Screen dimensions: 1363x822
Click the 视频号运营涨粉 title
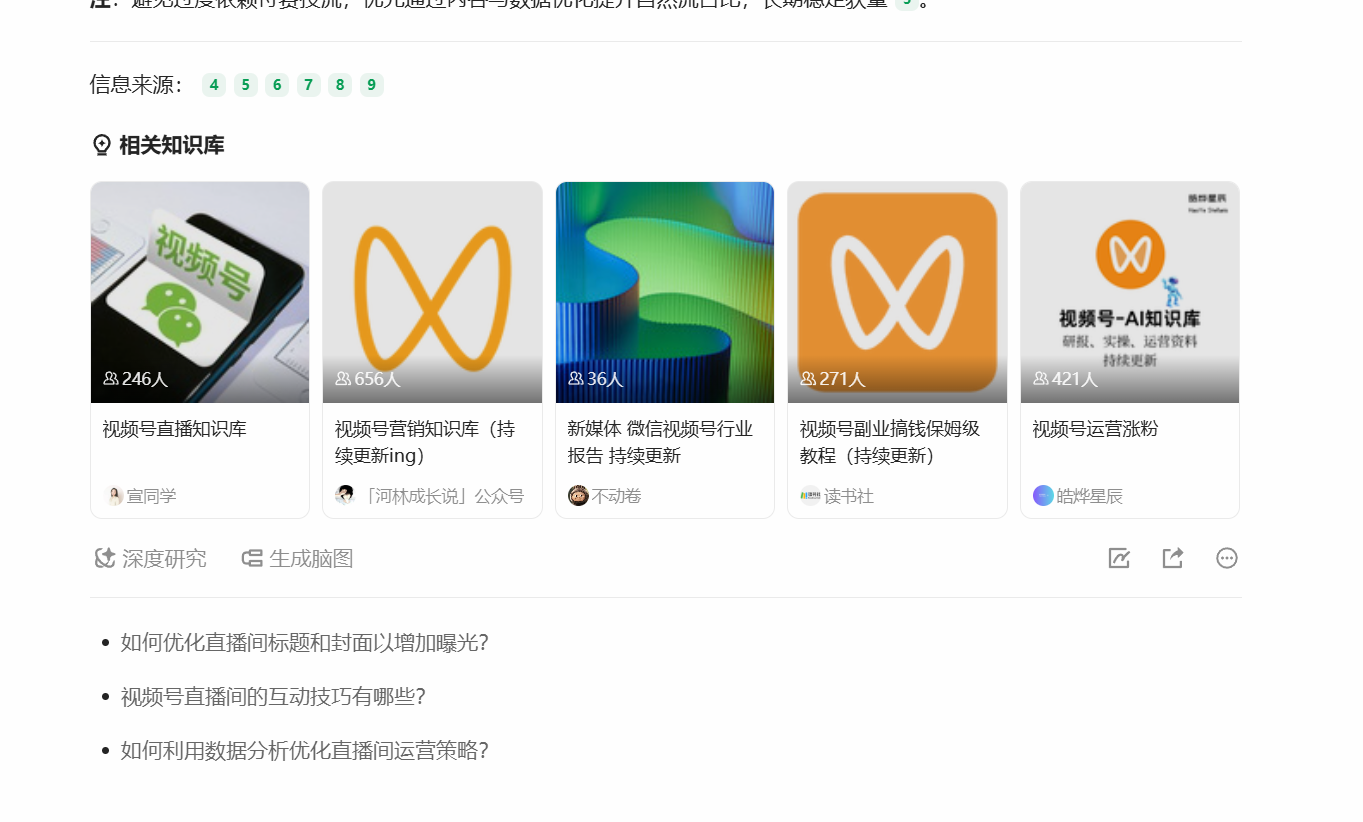click(1095, 429)
